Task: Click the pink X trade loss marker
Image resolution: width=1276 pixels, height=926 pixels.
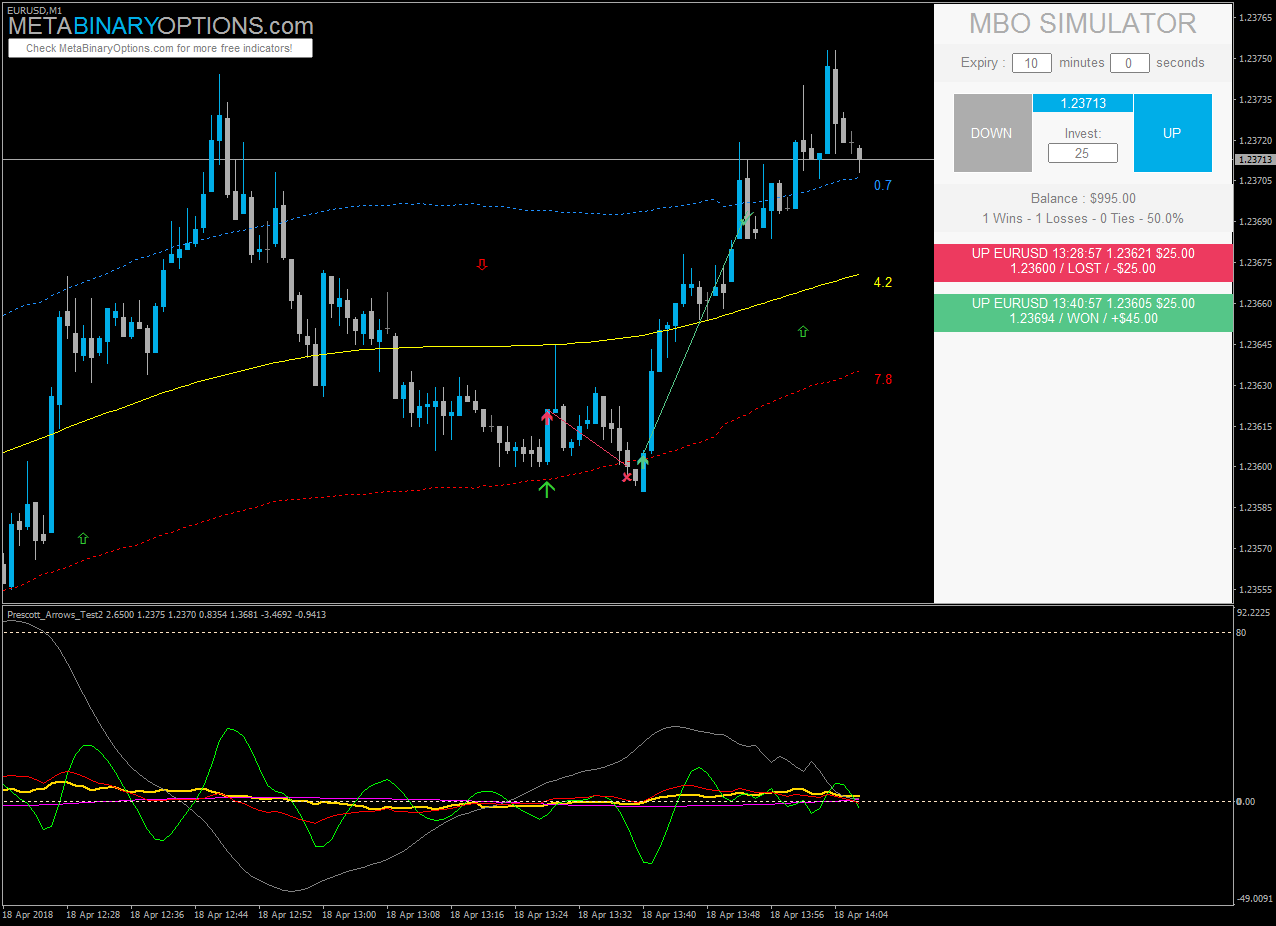Action: (x=627, y=477)
